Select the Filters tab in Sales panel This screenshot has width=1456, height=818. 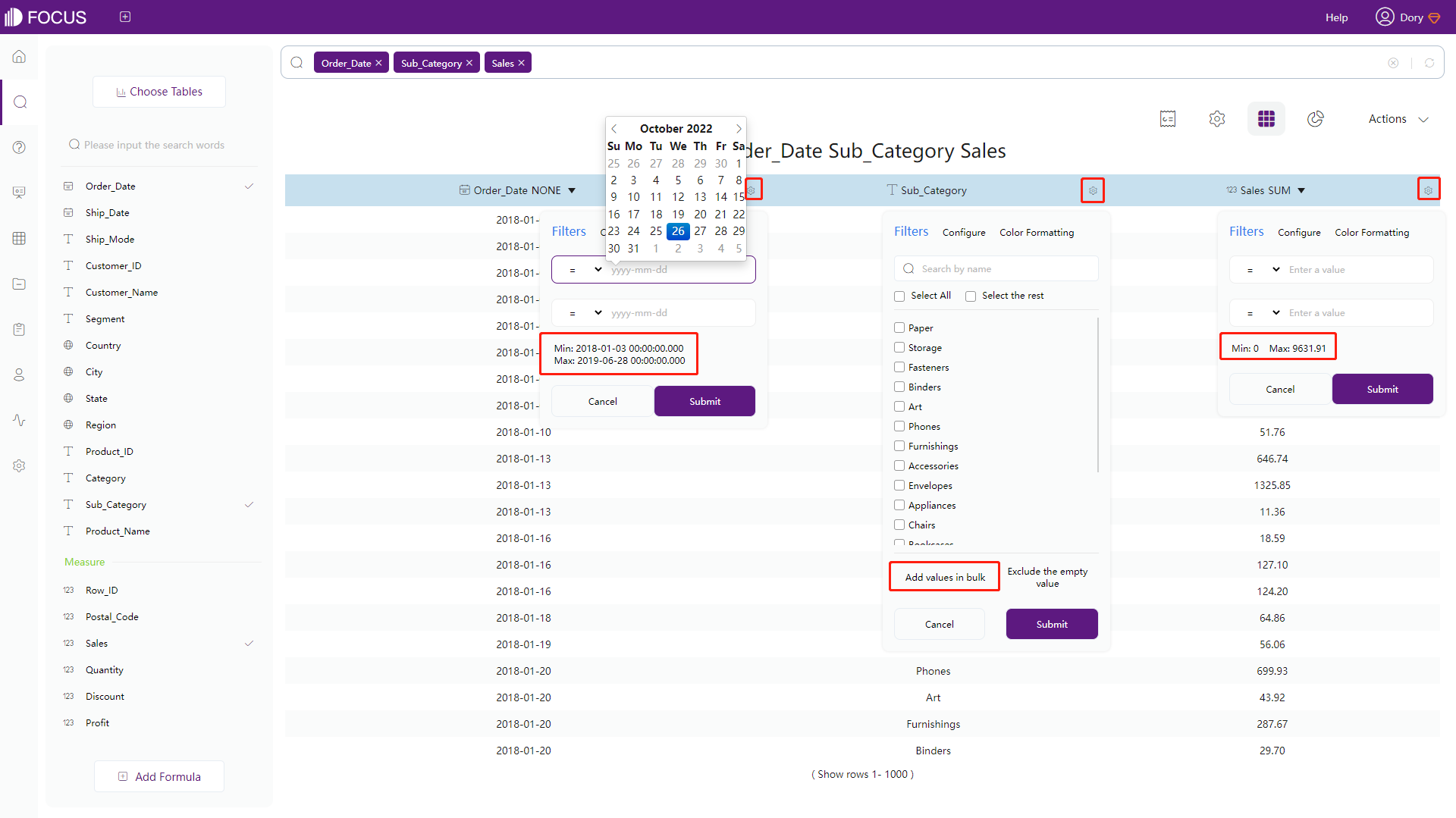1247,232
